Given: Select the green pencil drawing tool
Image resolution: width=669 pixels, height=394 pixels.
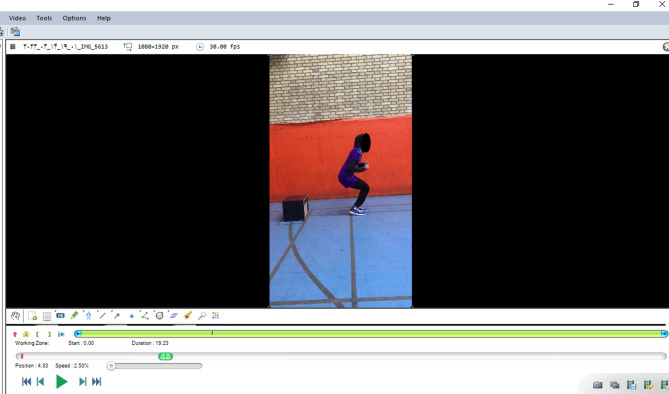Looking at the screenshot, I should point(74,315).
